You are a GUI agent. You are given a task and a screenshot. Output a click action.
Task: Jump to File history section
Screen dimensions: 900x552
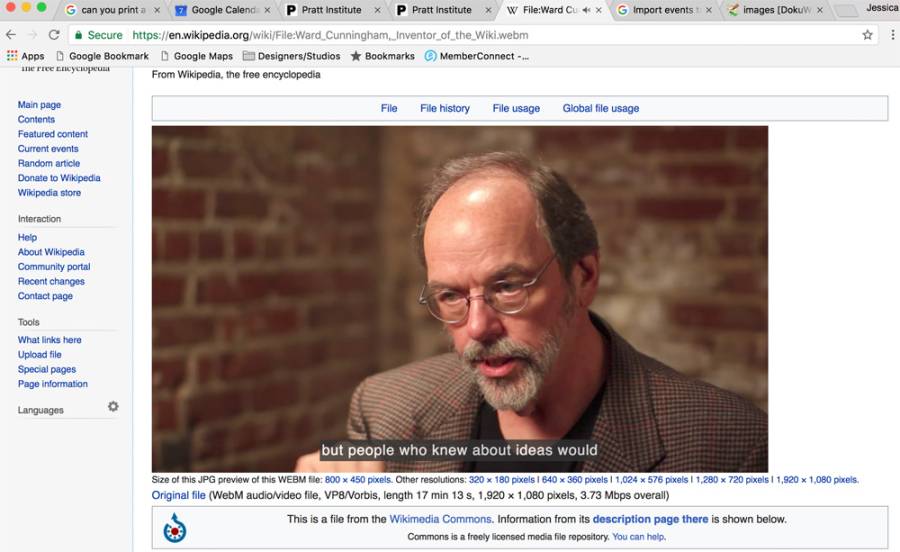[445, 108]
